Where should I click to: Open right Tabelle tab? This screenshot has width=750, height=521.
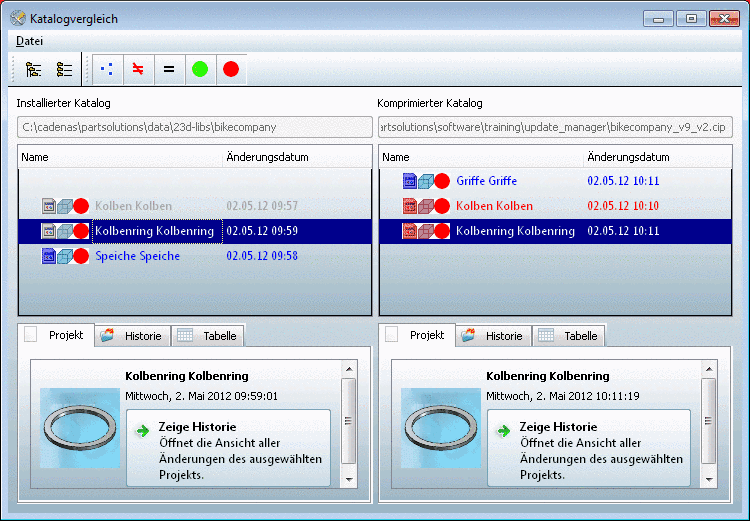[x=569, y=336]
